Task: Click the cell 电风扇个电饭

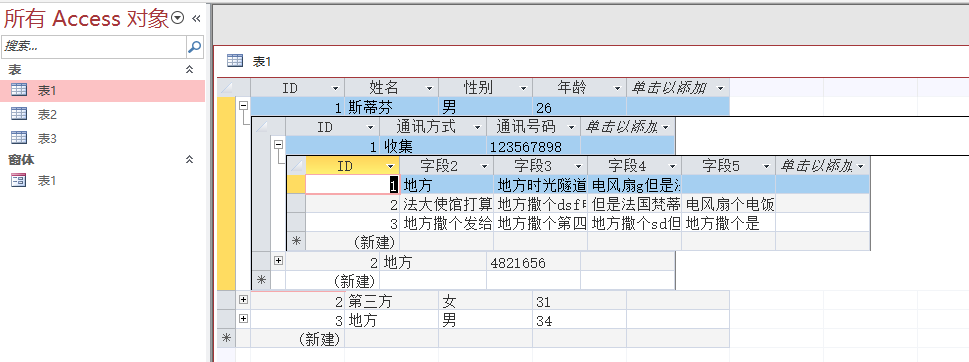Action: [x=728, y=204]
